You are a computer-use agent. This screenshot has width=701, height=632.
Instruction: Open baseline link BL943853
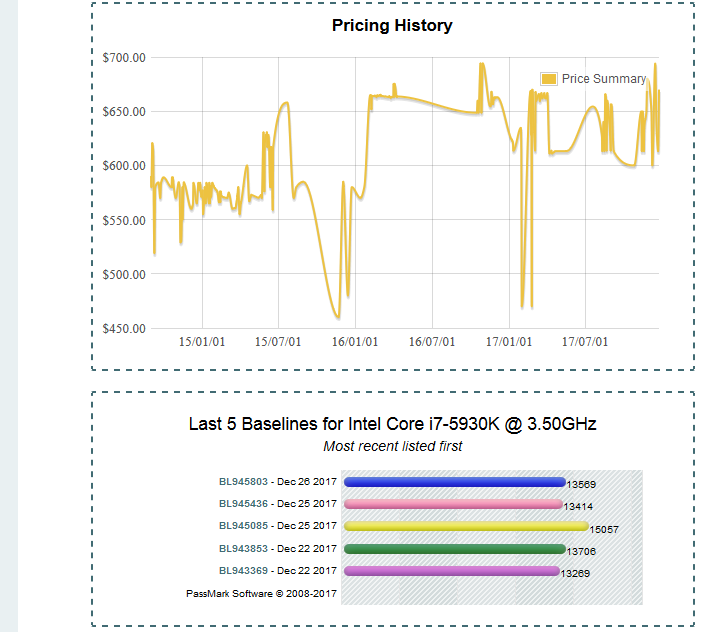243,548
